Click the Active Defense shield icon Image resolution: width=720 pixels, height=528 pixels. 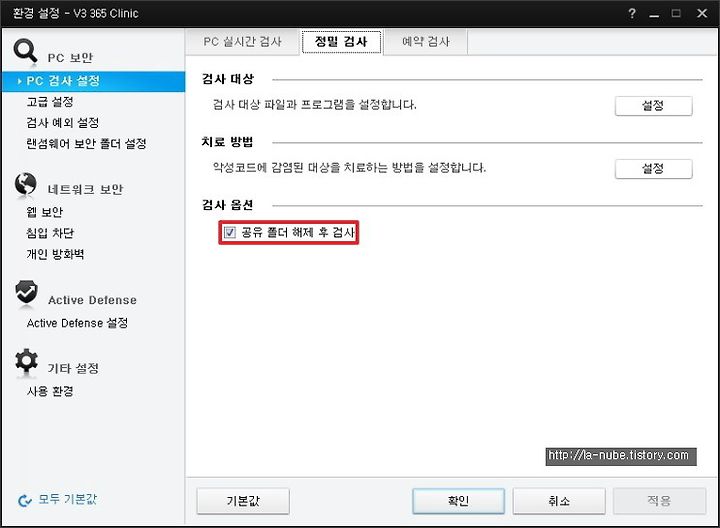pyautogui.click(x=26, y=292)
